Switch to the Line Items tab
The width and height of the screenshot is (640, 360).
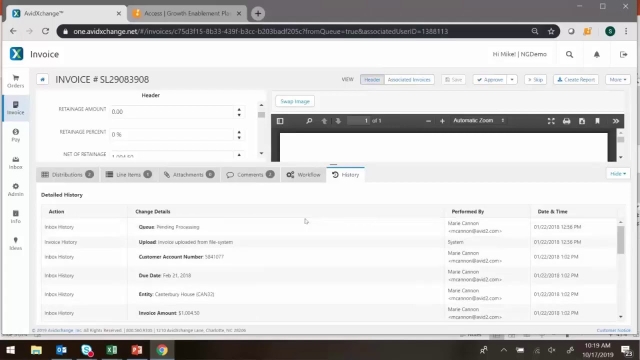pos(129,175)
